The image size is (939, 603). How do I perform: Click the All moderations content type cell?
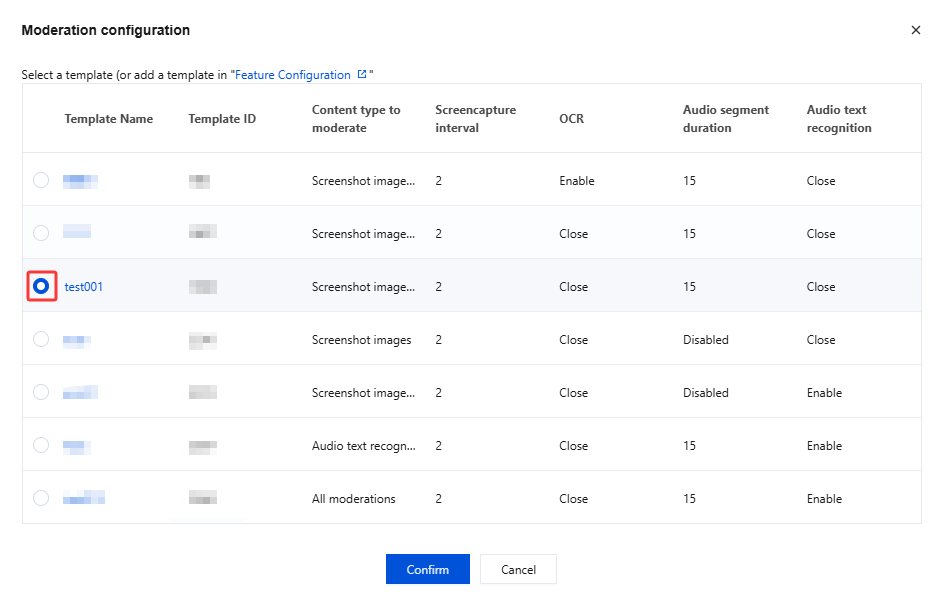click(x=354, y=499)
